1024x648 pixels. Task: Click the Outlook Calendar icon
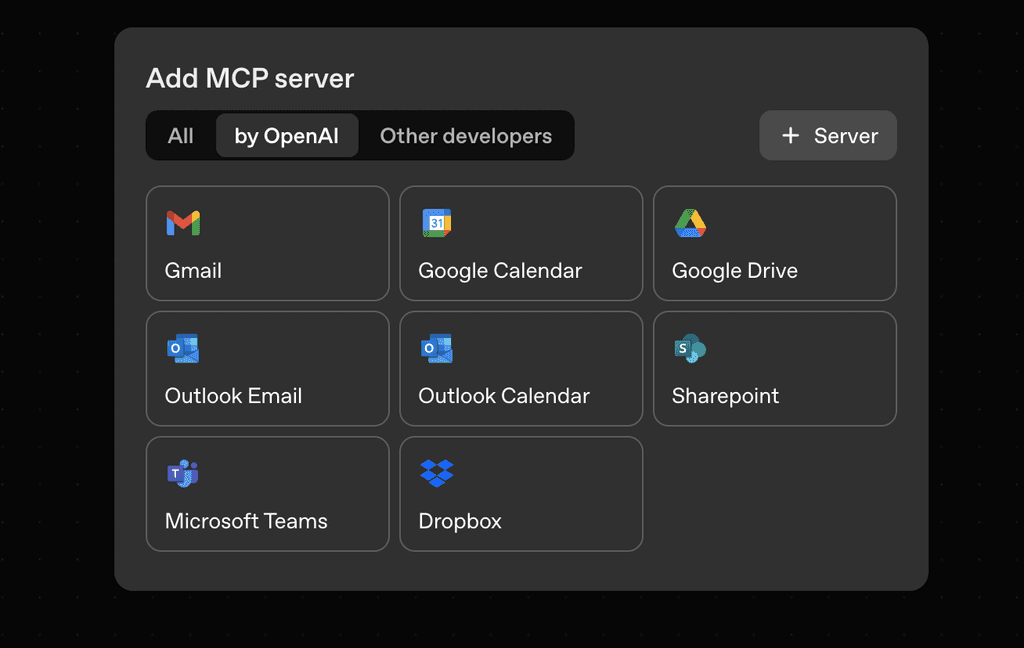(x=437, y=348)
